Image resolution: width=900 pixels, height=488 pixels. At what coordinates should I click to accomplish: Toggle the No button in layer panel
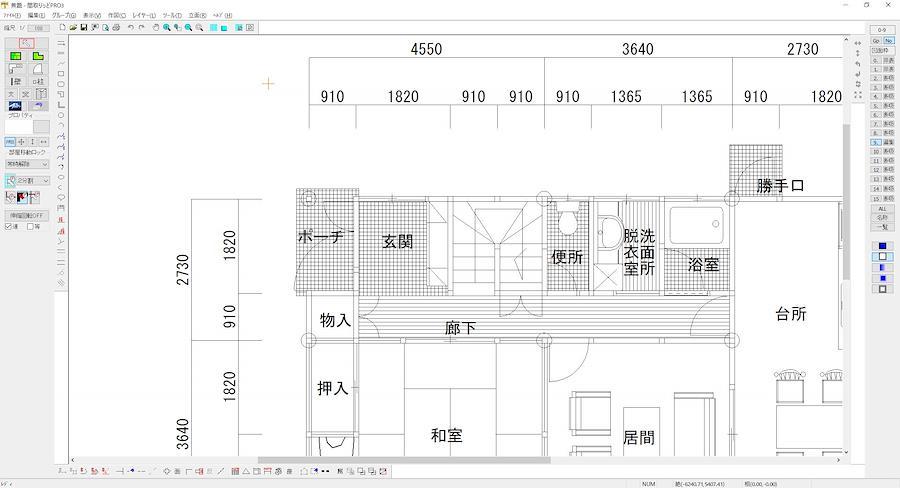click(889, 41)
